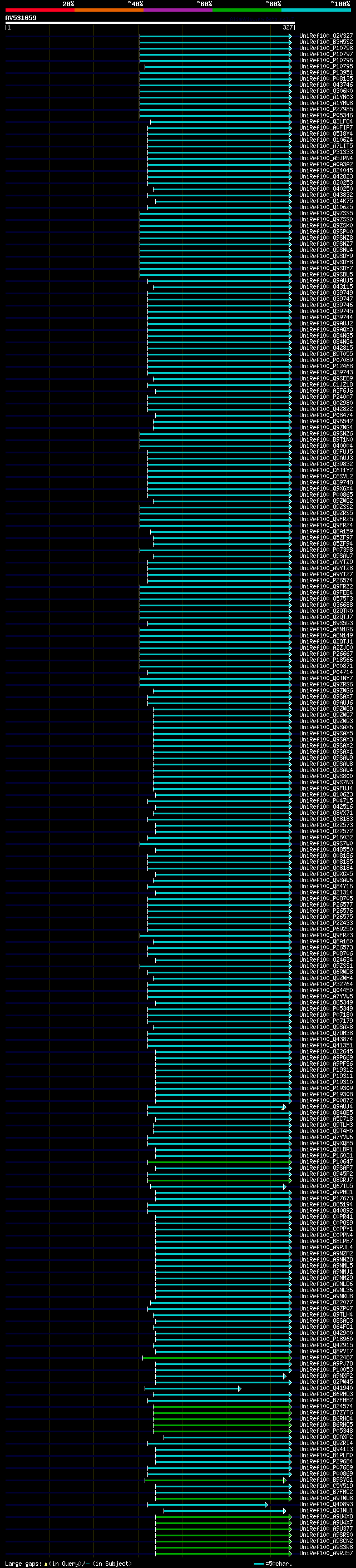The image size is (356, 1568).
Task: Select hit label UniRef100_A0FIP7
Action: [x=325, y=128]
